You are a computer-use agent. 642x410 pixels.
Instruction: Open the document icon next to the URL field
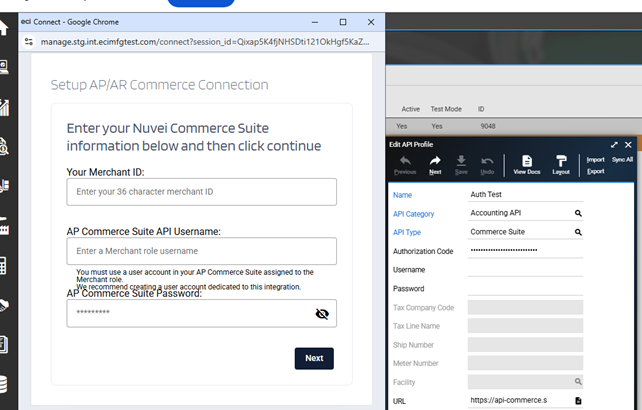pyautogui.click(x=578, y=401)
